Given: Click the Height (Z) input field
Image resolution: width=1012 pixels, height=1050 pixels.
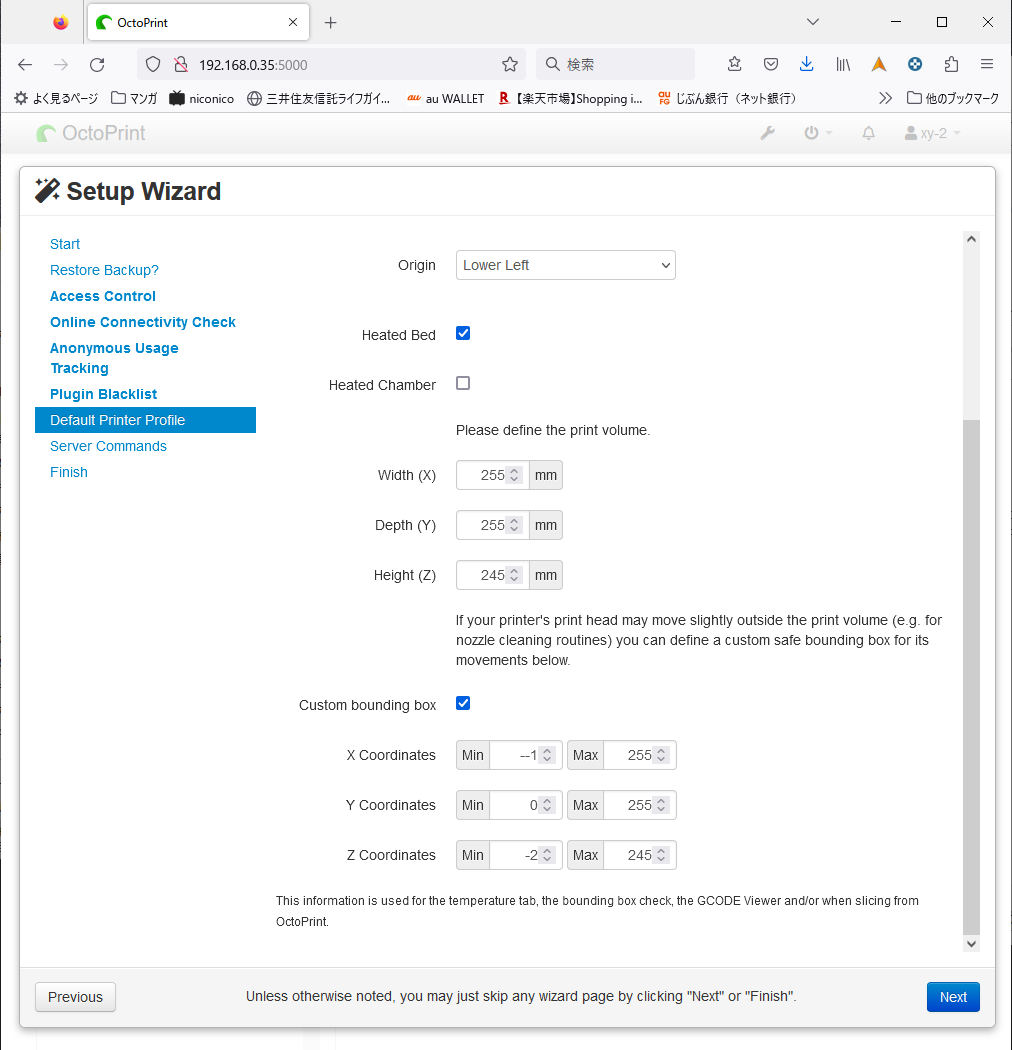Looking at the screenshot, I should (x=492, y=575).
